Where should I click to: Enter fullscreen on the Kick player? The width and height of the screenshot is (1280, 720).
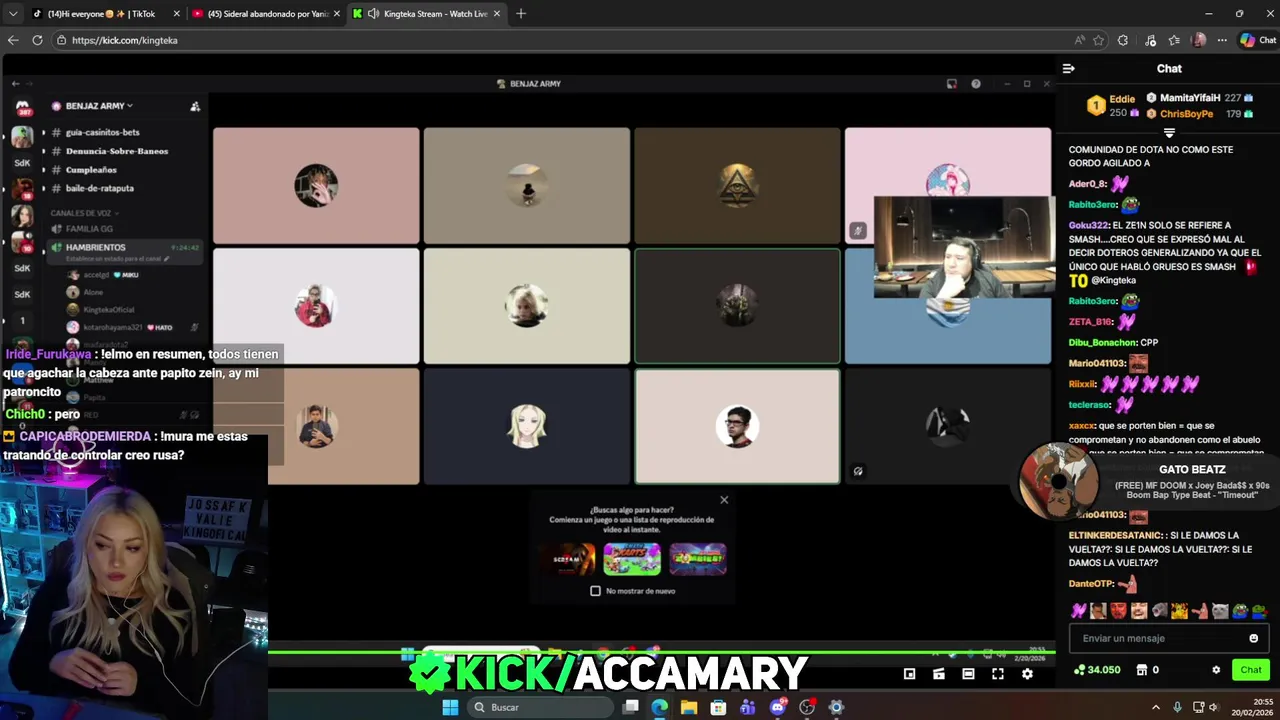click(998, 674)
